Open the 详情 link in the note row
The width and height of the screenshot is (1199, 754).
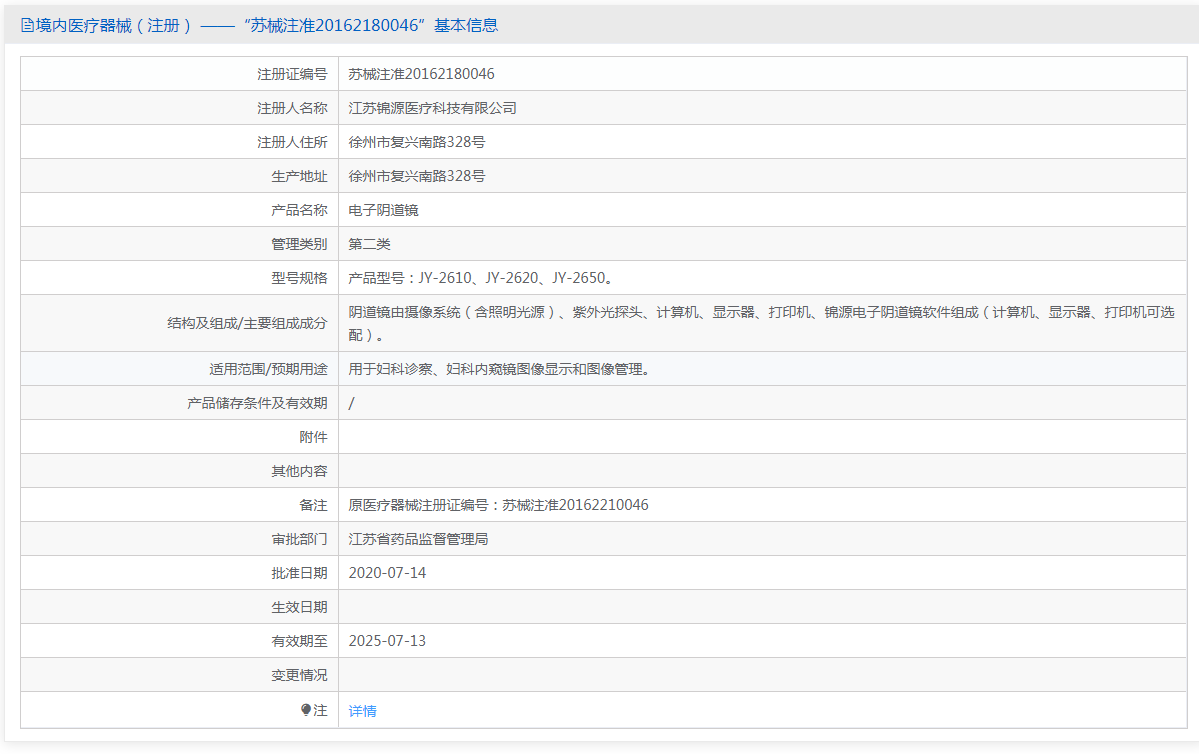(x=362, y=711)
